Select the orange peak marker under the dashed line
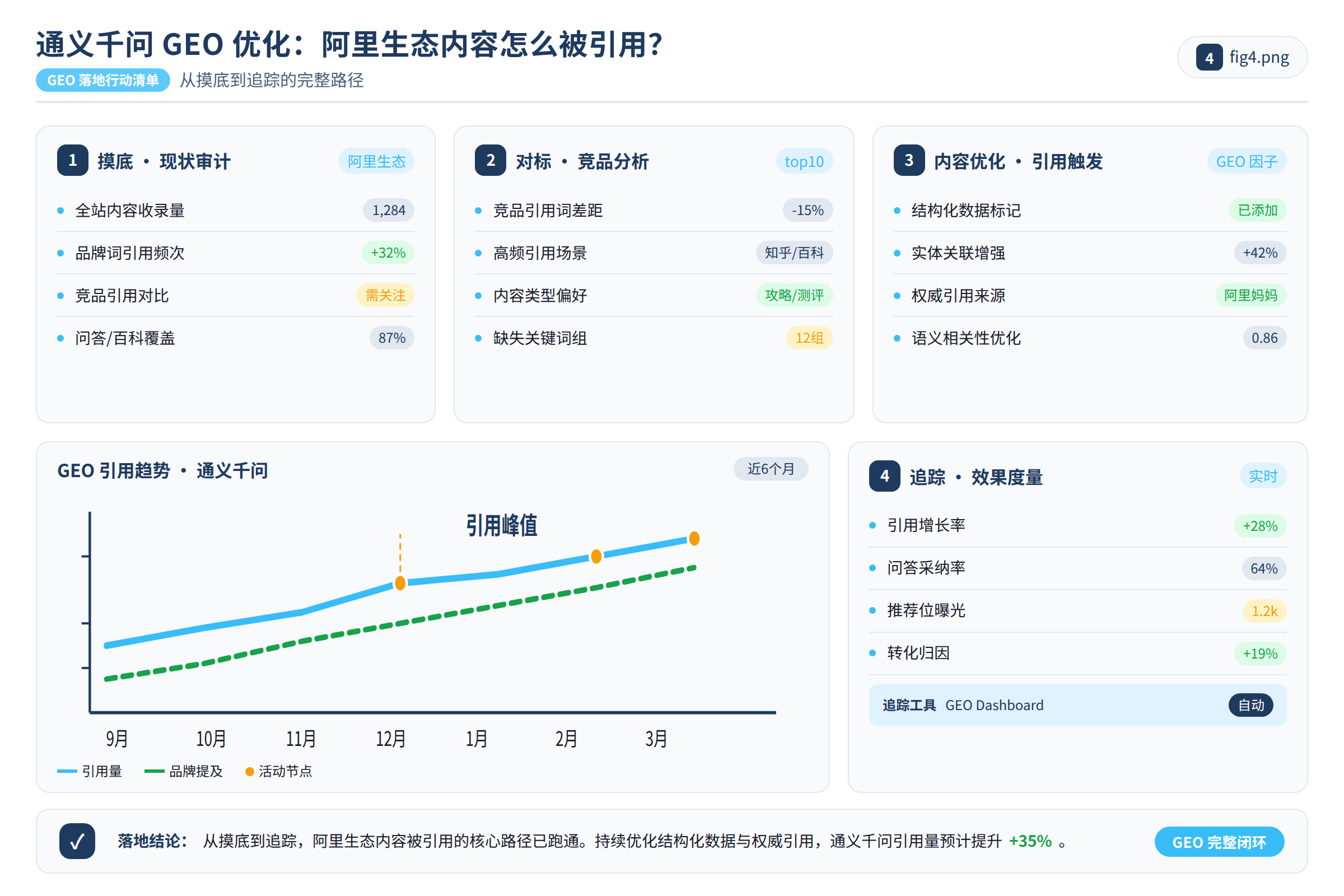The height and width of the screenshot is (896, 1344). coord(400,584)
